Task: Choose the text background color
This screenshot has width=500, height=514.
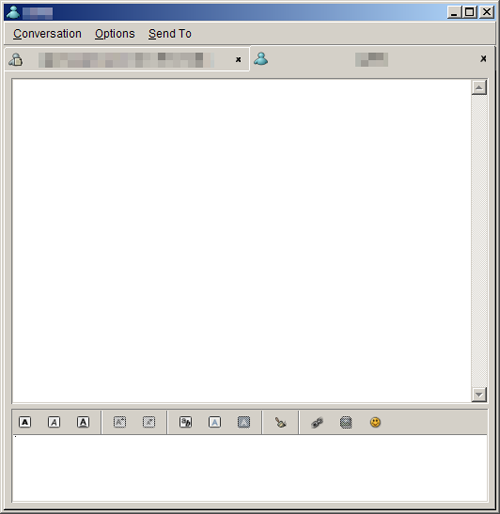Action: coord(244,422)
